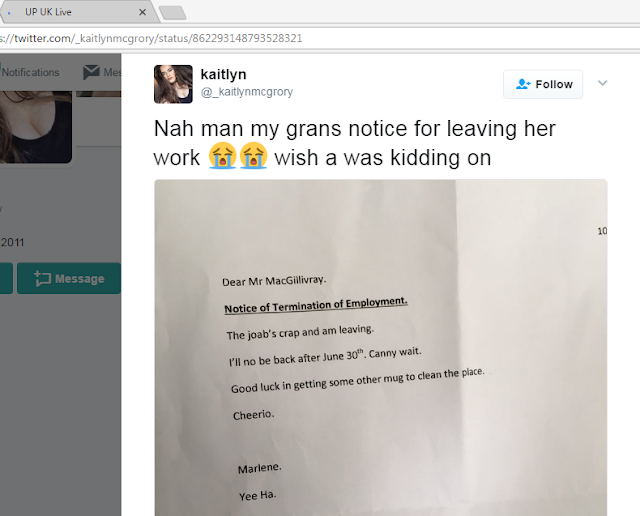Click the Message button in sidebar
Screen dimensions: 640x516
pyautogui.click(x=69, y=278)
